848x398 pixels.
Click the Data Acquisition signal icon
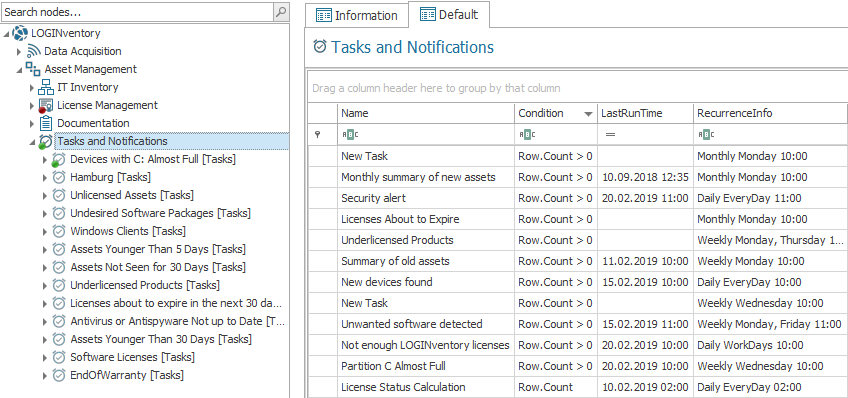pos(34,51)
